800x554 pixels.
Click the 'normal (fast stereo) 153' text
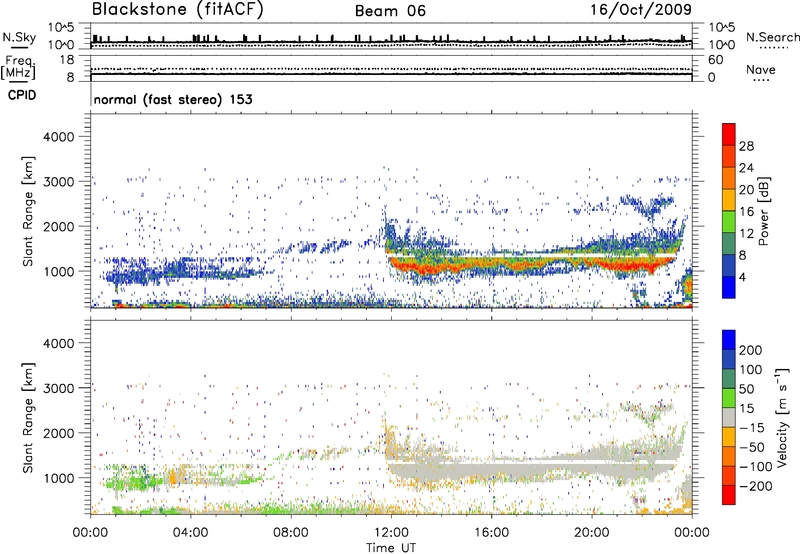point(173,99)
